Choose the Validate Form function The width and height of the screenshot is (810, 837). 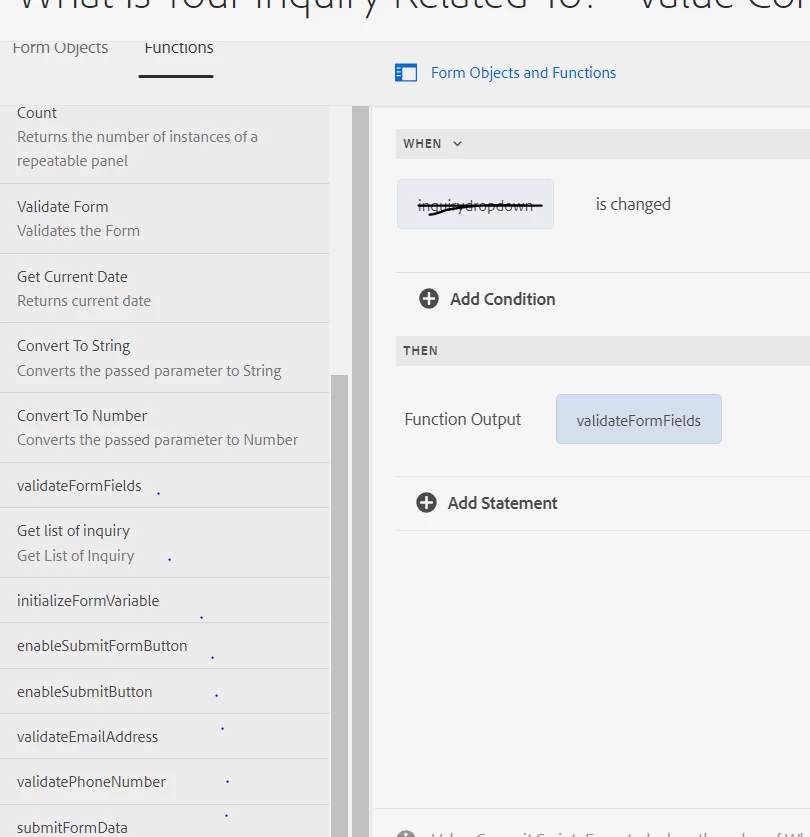coord(164,218)
